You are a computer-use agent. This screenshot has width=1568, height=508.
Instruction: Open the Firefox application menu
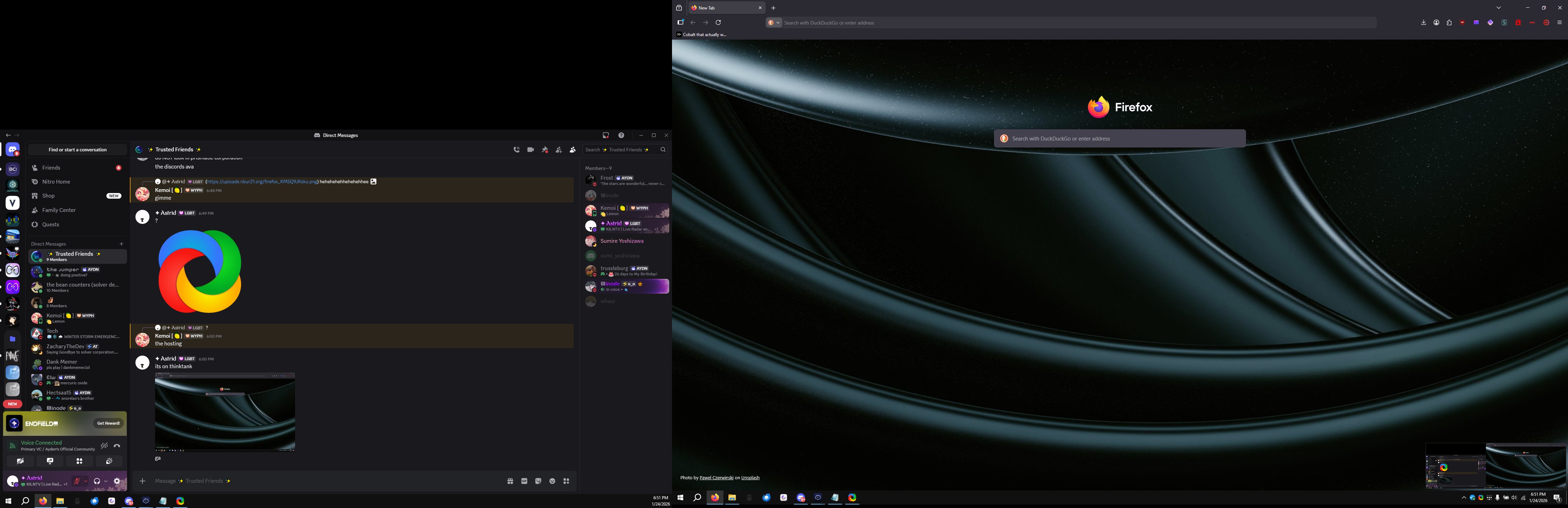tap(1559, 22)
